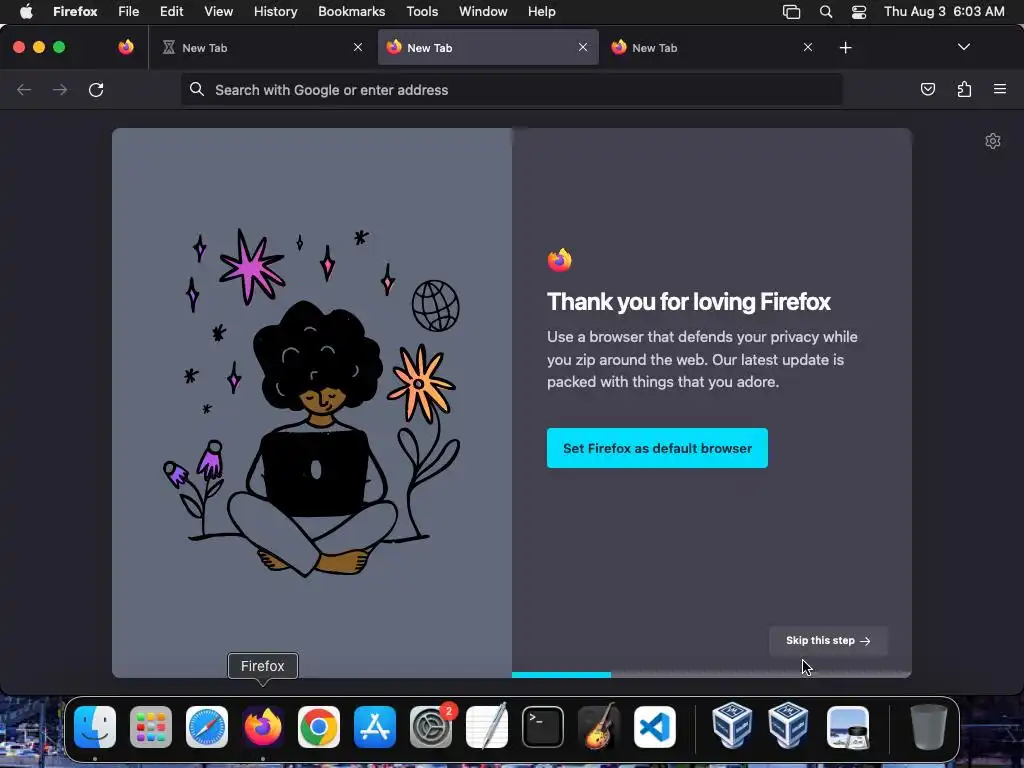Click the Firefox logo above the heading
The height and width of the screenshot is (768, 1024).
(x=560, y=260)
